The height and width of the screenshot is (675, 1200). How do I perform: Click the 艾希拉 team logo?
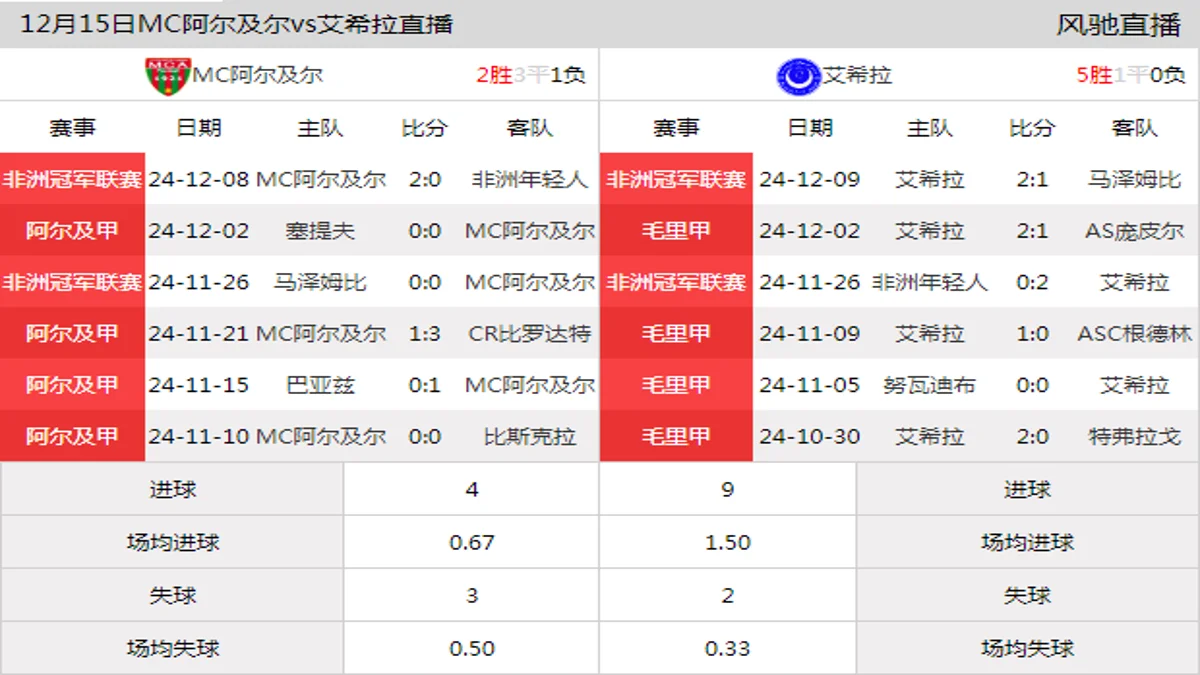pyautogui.click(x=798, y=76)
